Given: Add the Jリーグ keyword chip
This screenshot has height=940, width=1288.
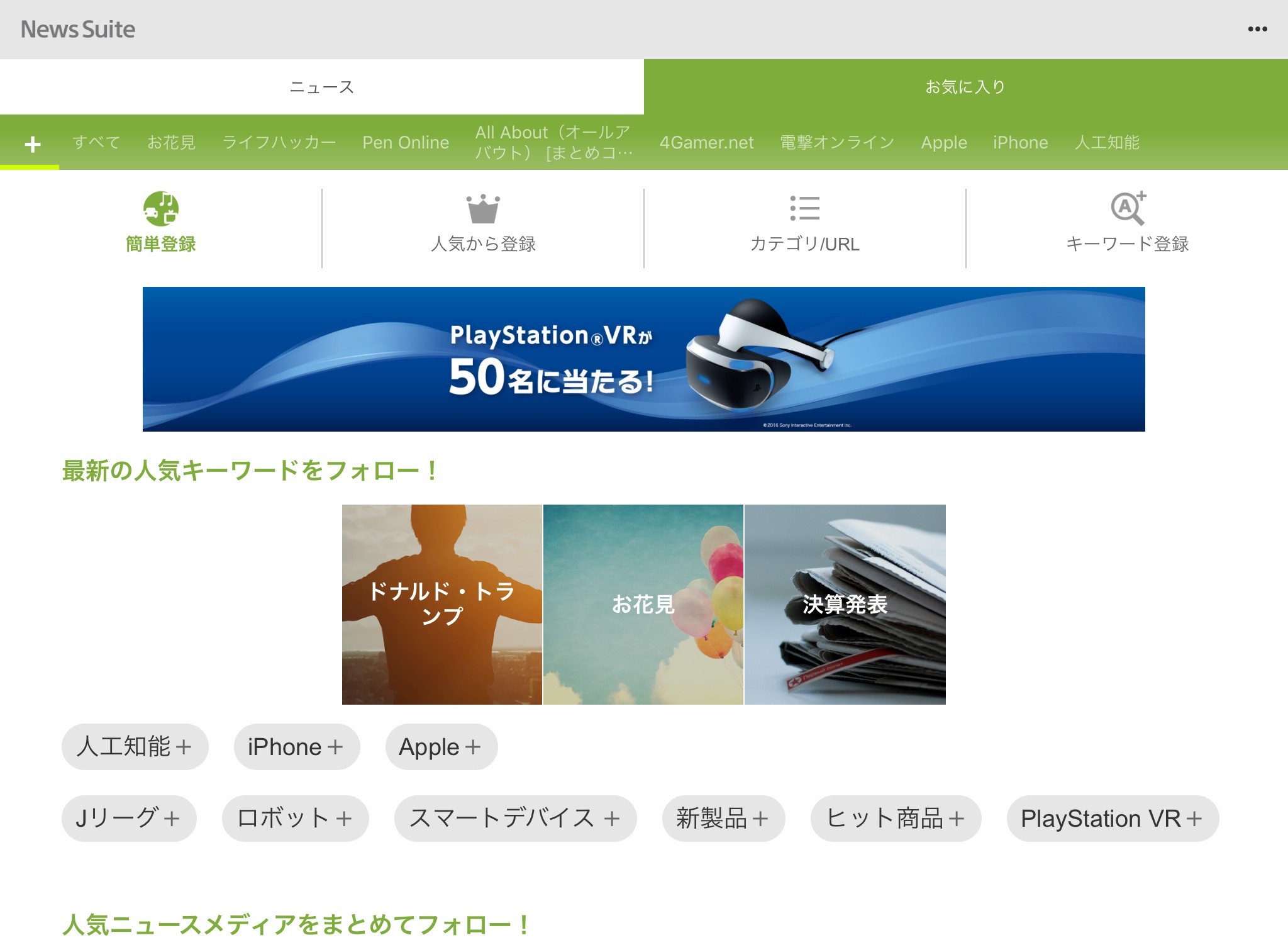Looking at the screenshot, I should point(129,819).
